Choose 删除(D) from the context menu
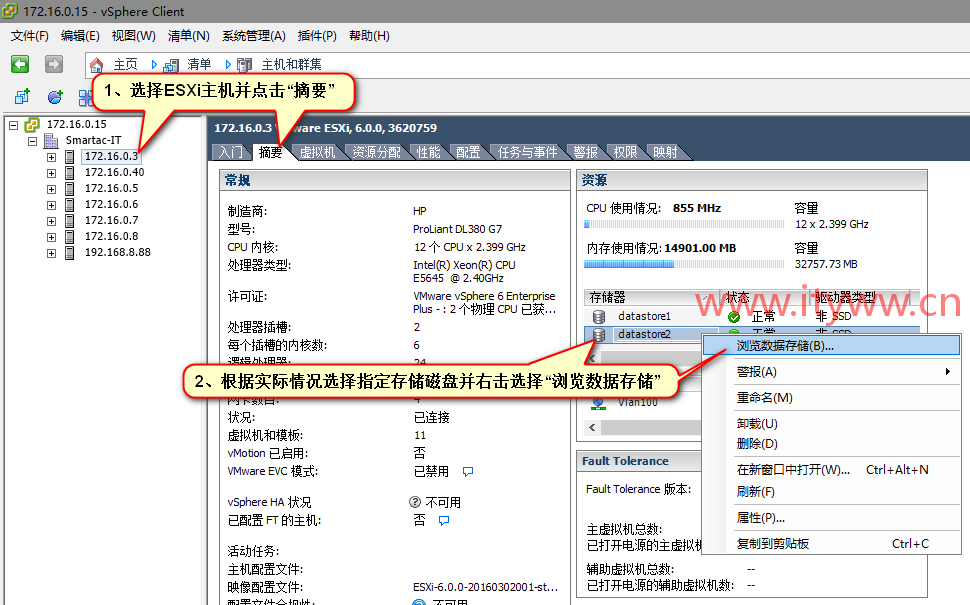 [x=831, y=444]
